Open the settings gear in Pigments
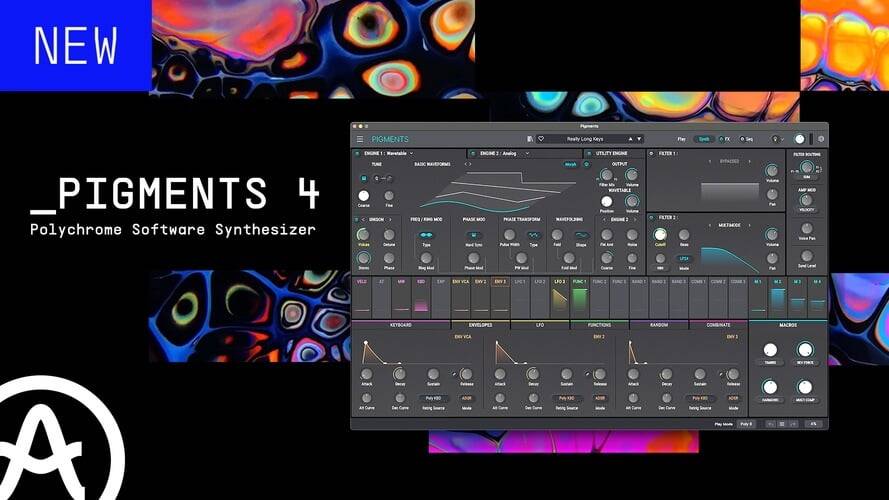Screen dimensions: 889x500 821,139
